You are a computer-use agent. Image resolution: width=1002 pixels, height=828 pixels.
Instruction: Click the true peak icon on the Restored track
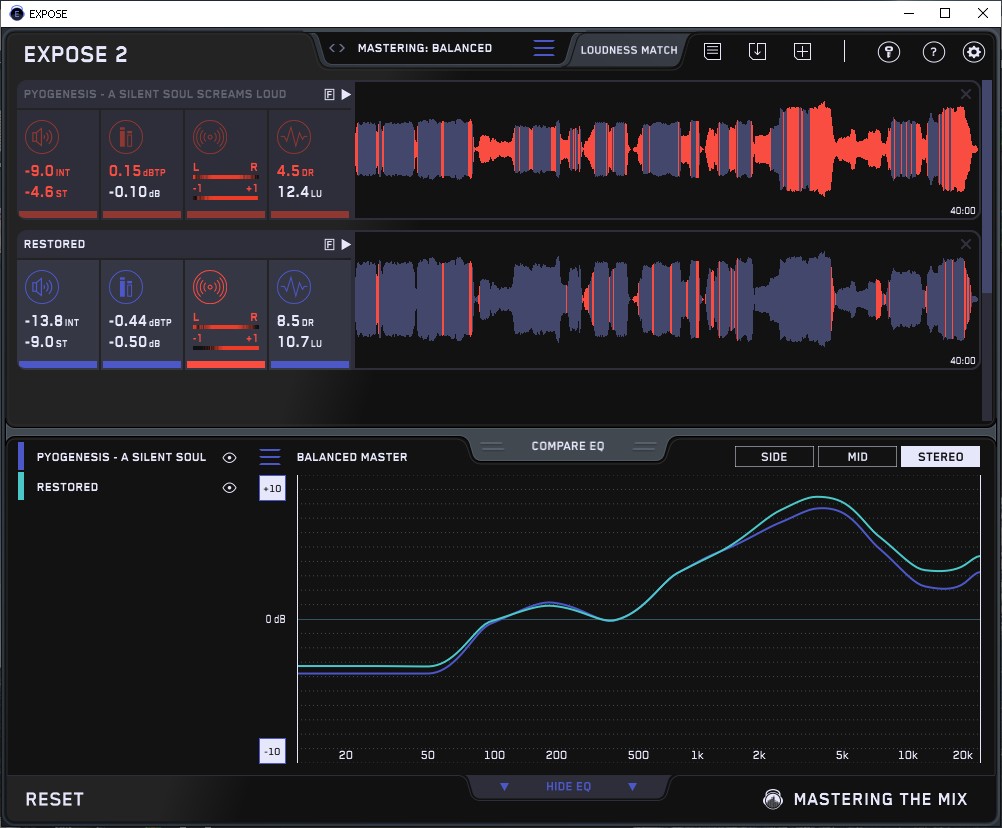(x=126, y=287)
